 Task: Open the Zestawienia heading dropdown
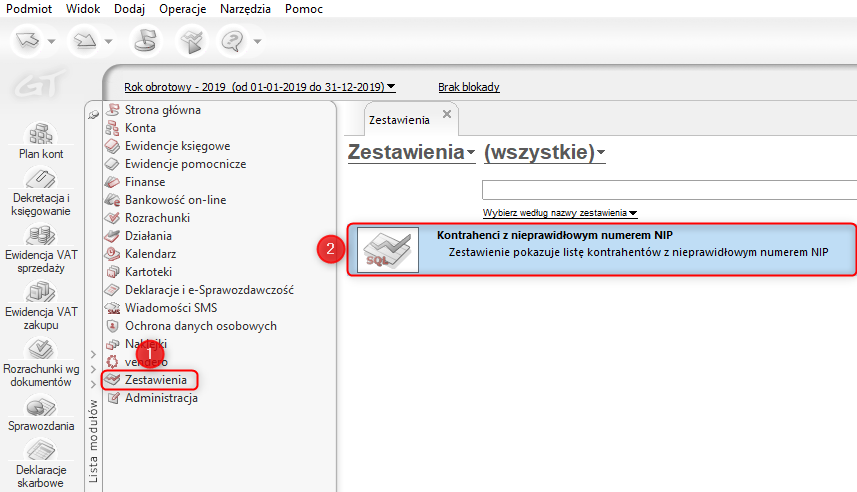pyautogui.click(x=412, y=152)
